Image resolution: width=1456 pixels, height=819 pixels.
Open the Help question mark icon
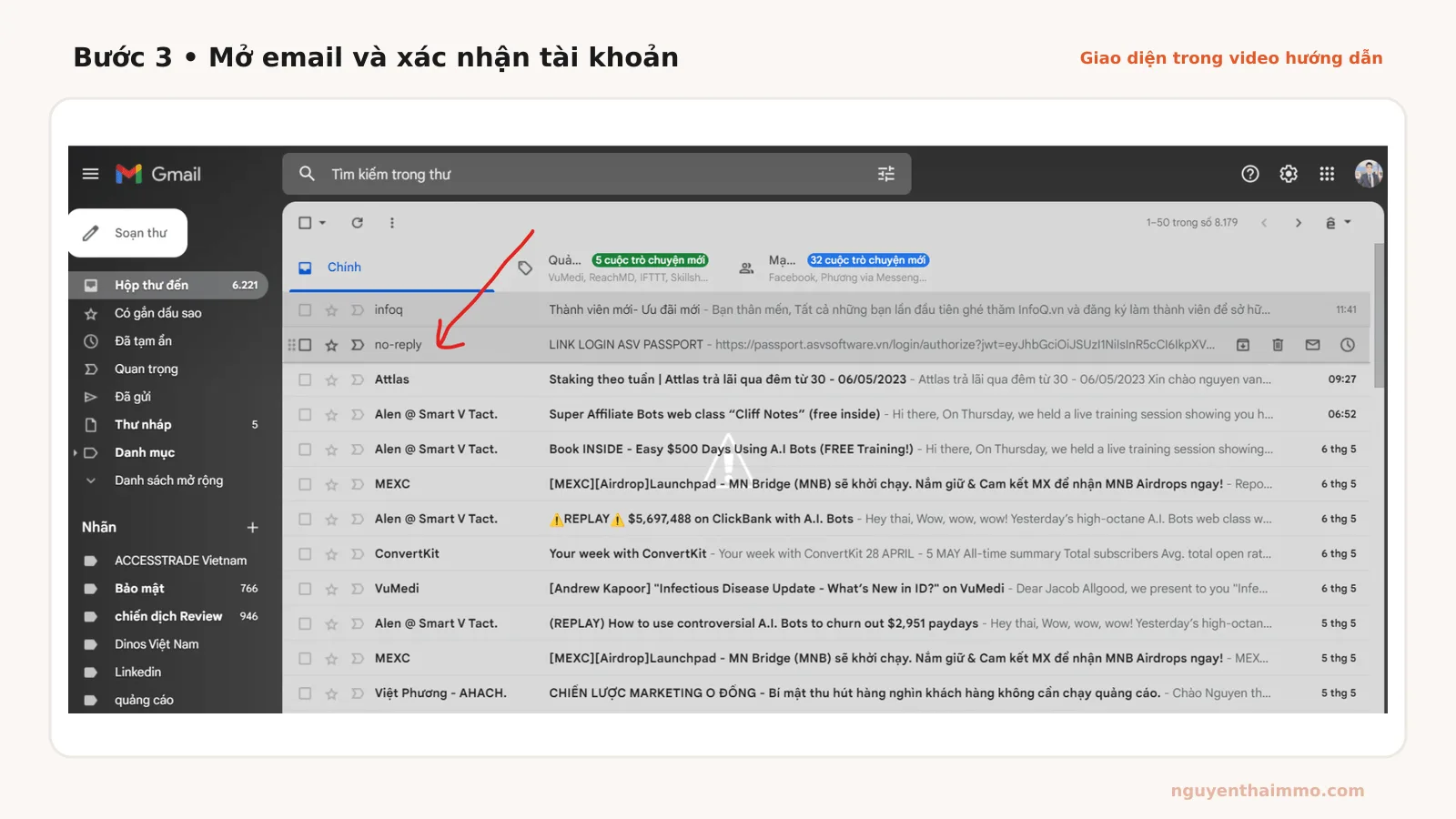click(1250, 174)
